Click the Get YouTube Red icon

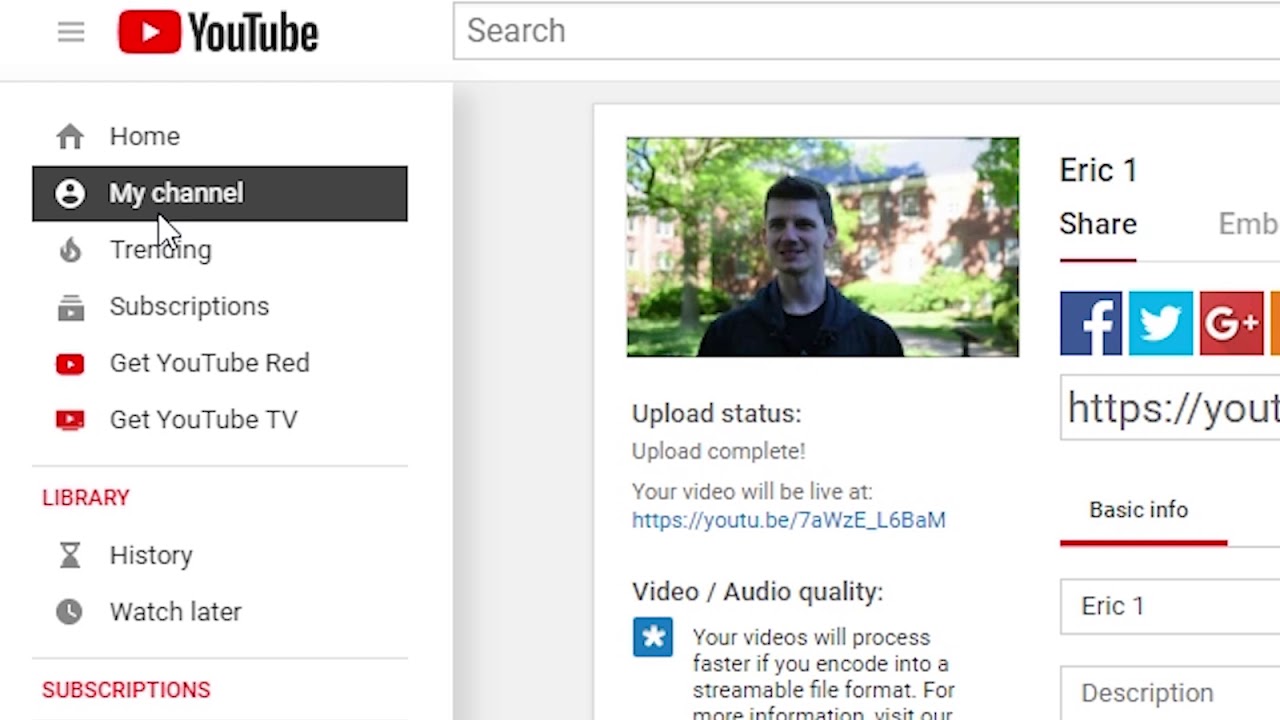70,364
